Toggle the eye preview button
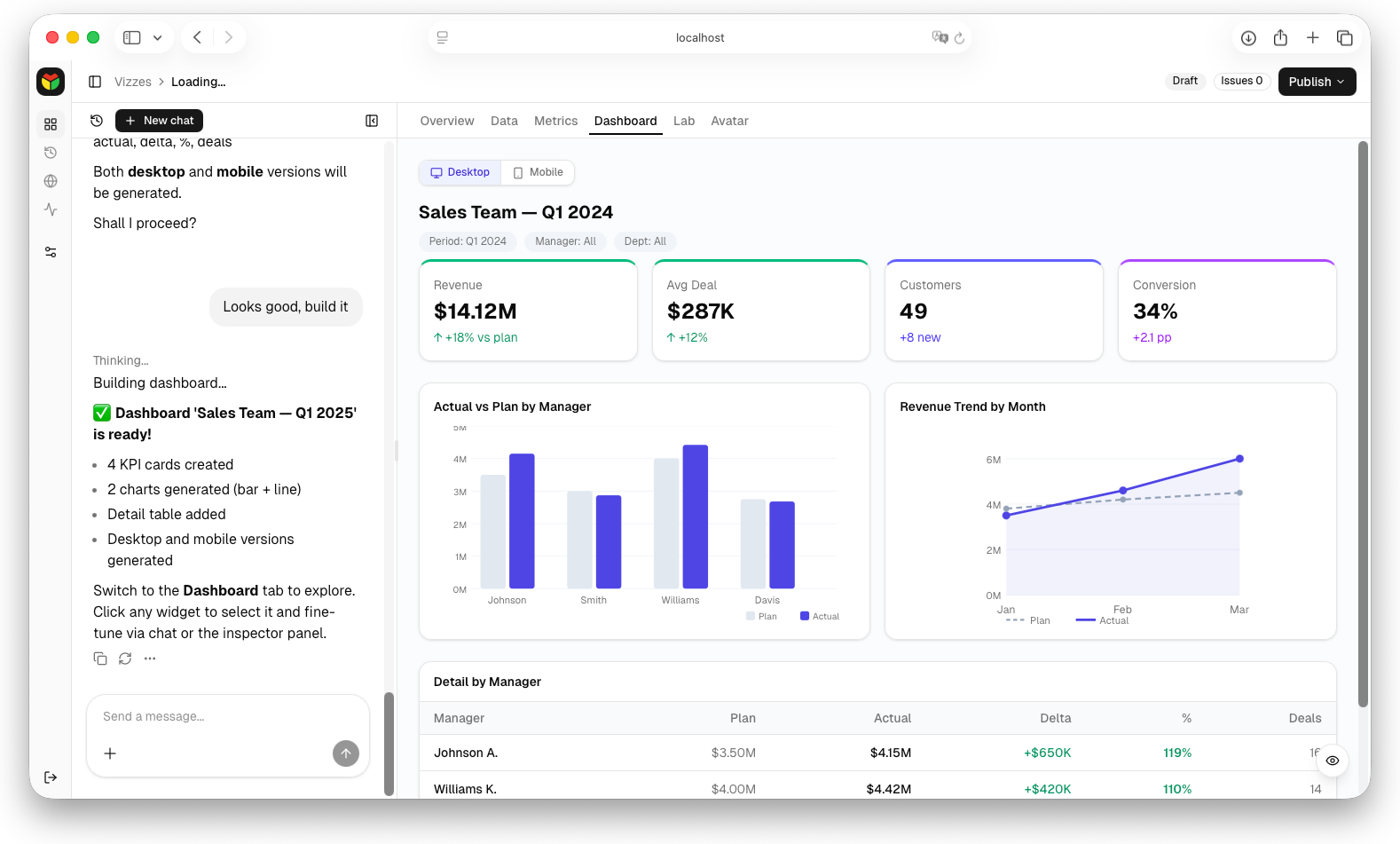The image size is (1400, 844). [x=1332, y=761]
